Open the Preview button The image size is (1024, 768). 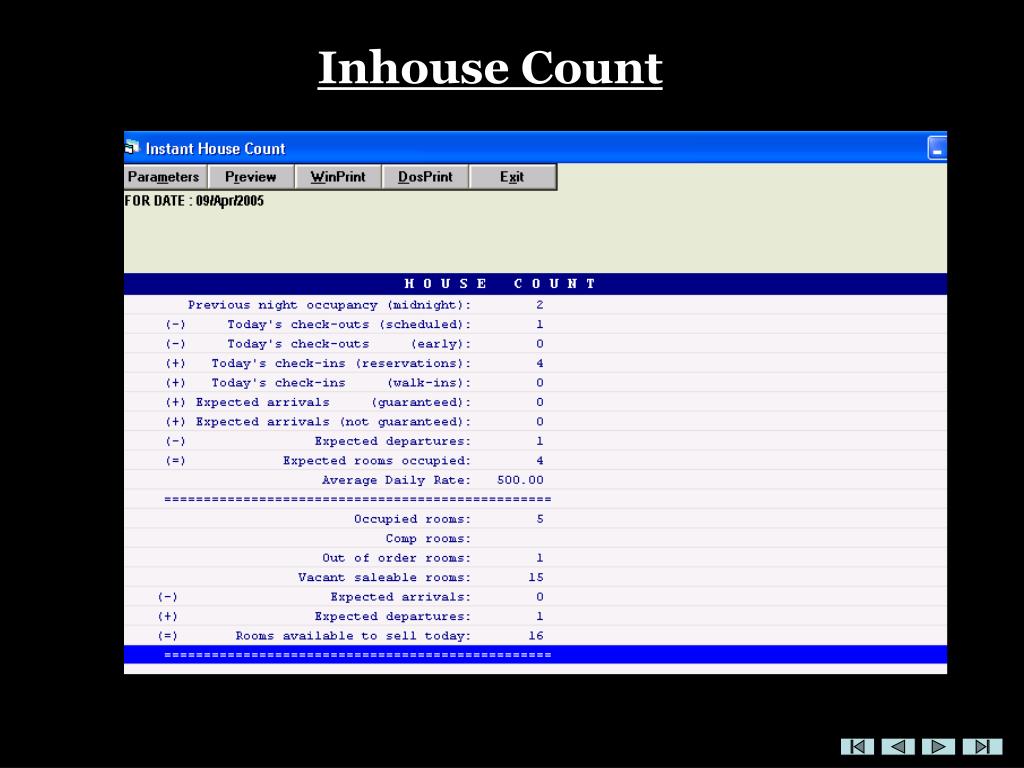251,177
